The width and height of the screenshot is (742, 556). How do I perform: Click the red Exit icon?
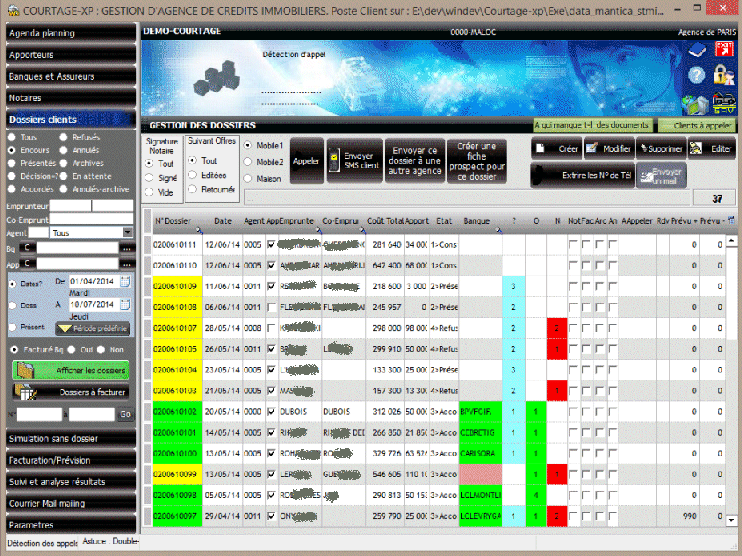(724, 49)
